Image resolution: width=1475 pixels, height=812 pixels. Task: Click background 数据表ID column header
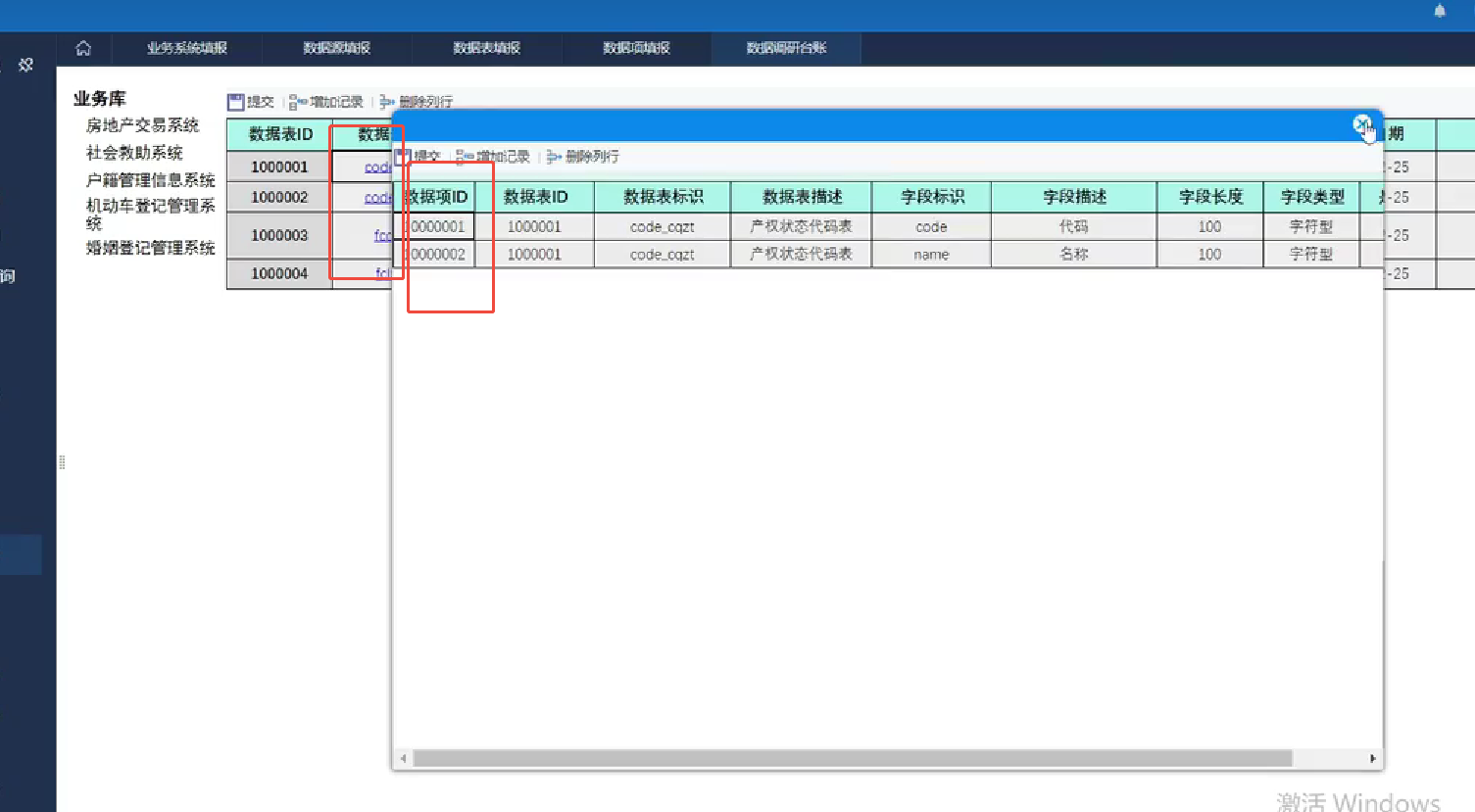280,134
